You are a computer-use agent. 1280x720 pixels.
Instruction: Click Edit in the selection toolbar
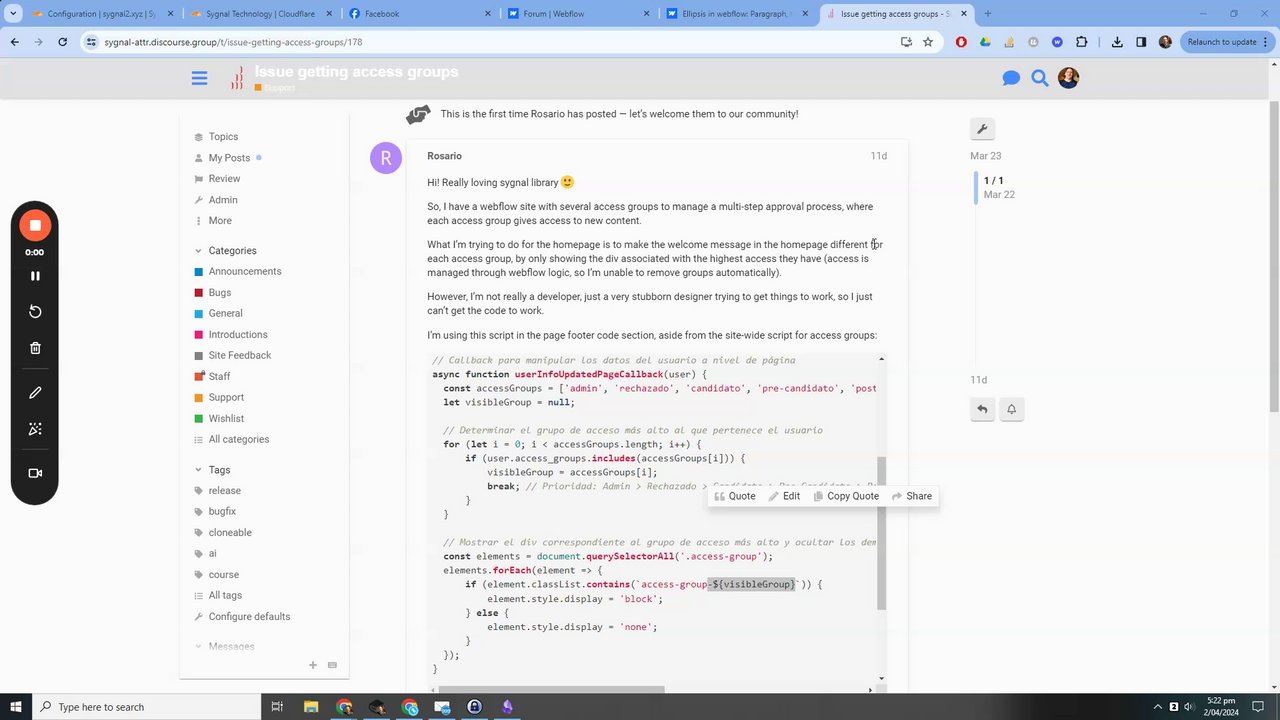click(784, 496)
